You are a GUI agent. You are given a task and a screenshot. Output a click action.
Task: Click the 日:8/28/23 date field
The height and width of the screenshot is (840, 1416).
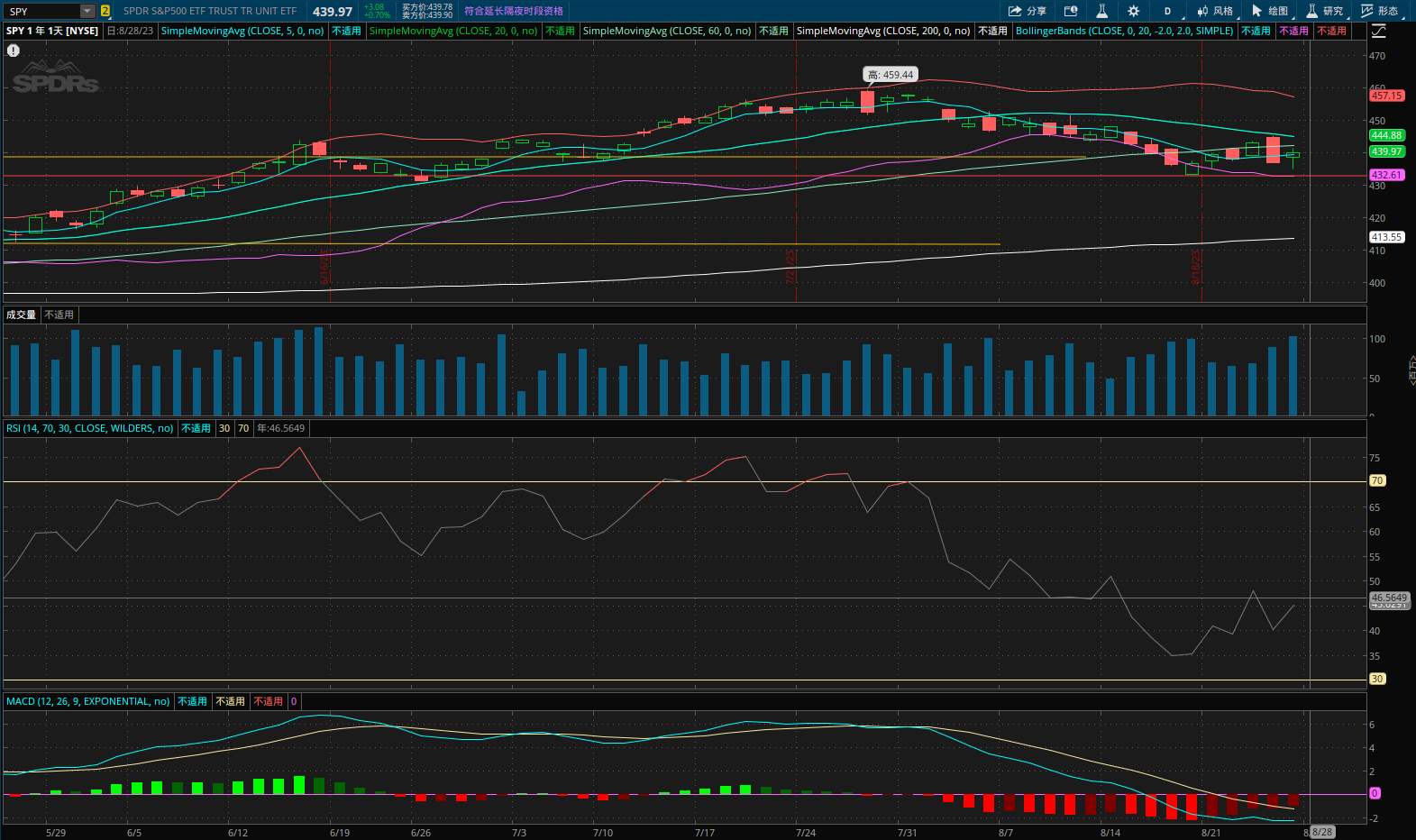tap(131, 31)
